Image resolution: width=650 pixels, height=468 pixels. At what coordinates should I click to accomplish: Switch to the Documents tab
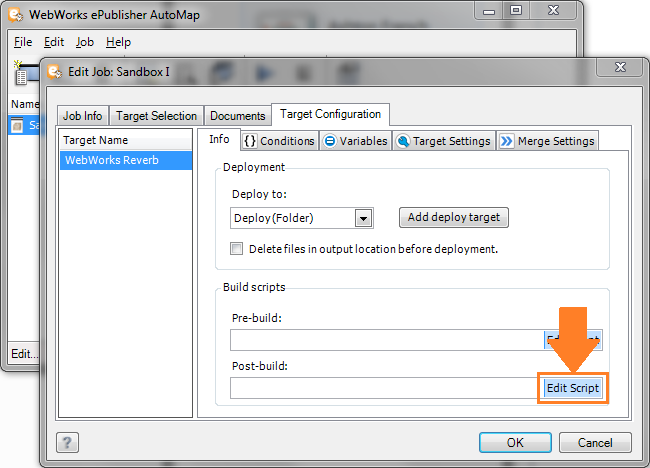238,116
